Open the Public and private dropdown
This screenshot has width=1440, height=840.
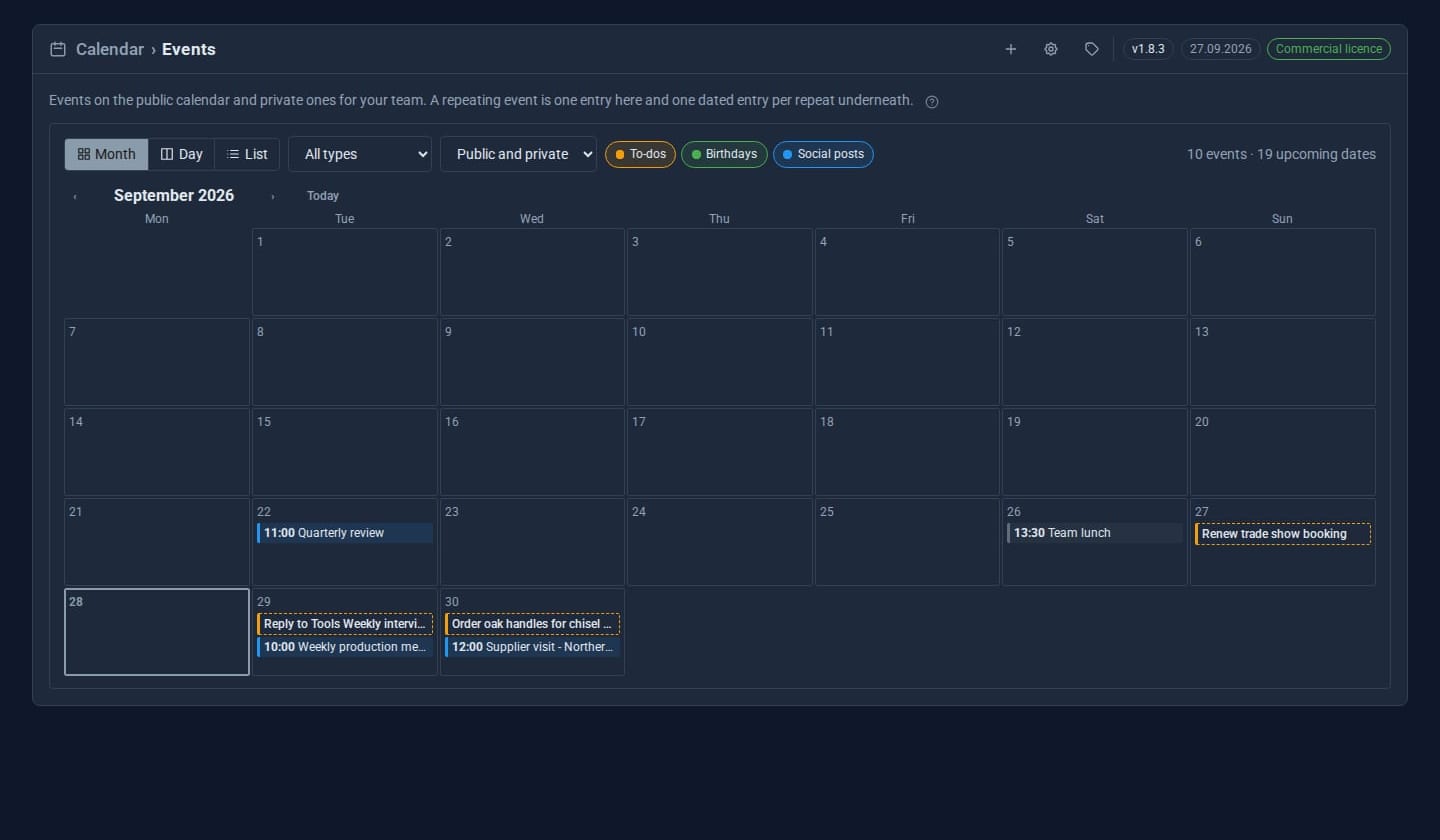click(x=518, y=154)
